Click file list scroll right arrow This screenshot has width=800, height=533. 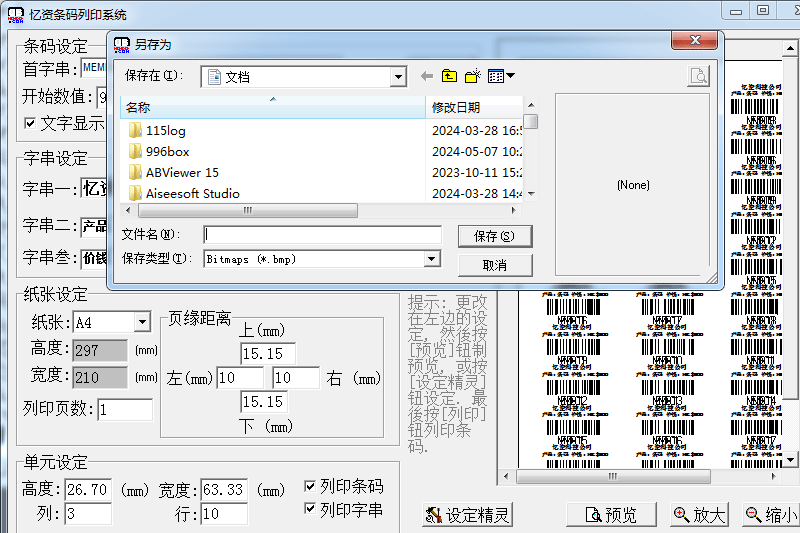[514, 210]
